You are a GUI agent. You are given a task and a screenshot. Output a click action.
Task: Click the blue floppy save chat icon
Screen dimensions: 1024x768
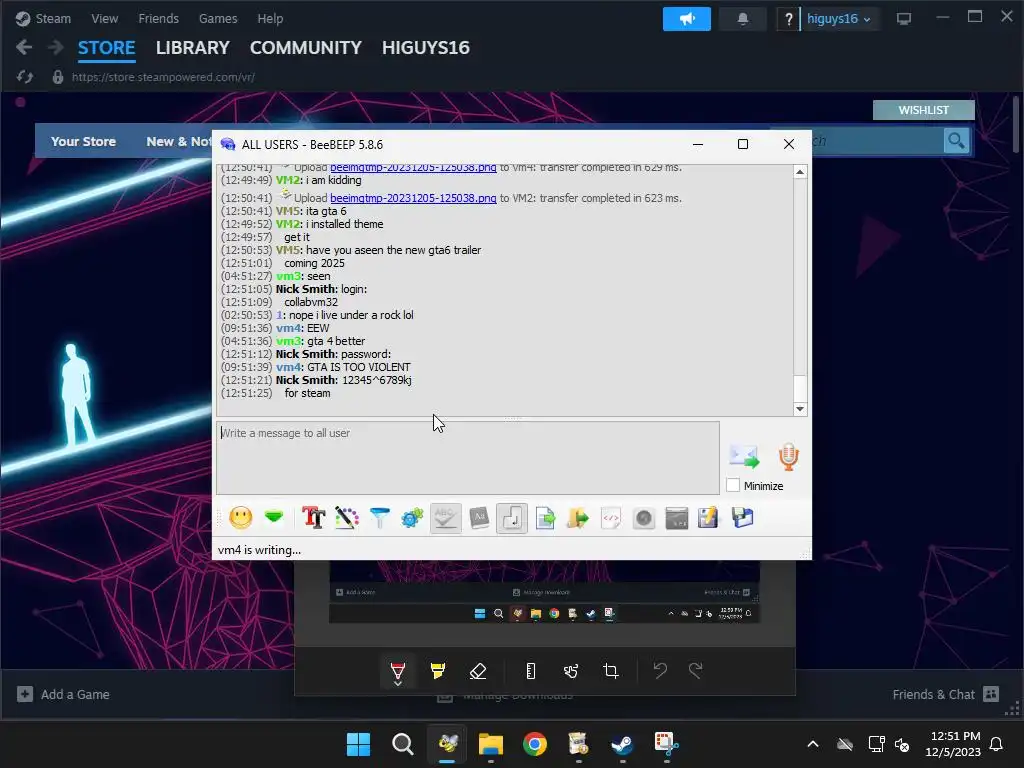(x=743, y=519)
